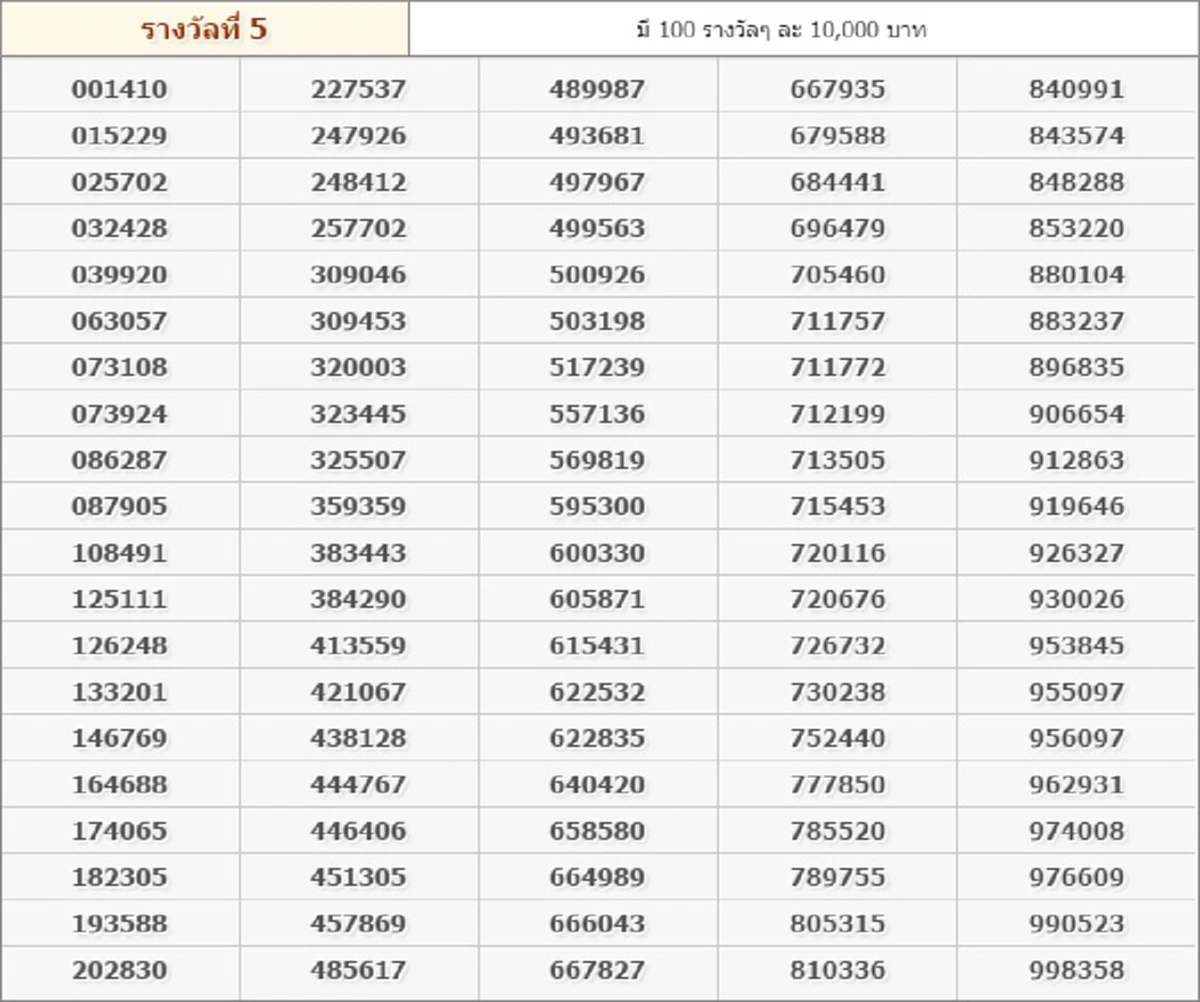The image size is (1200, 1002).
Task: Click the 100 รางวัลๆ ละ 10,000 บาท text
Action: 793,30
